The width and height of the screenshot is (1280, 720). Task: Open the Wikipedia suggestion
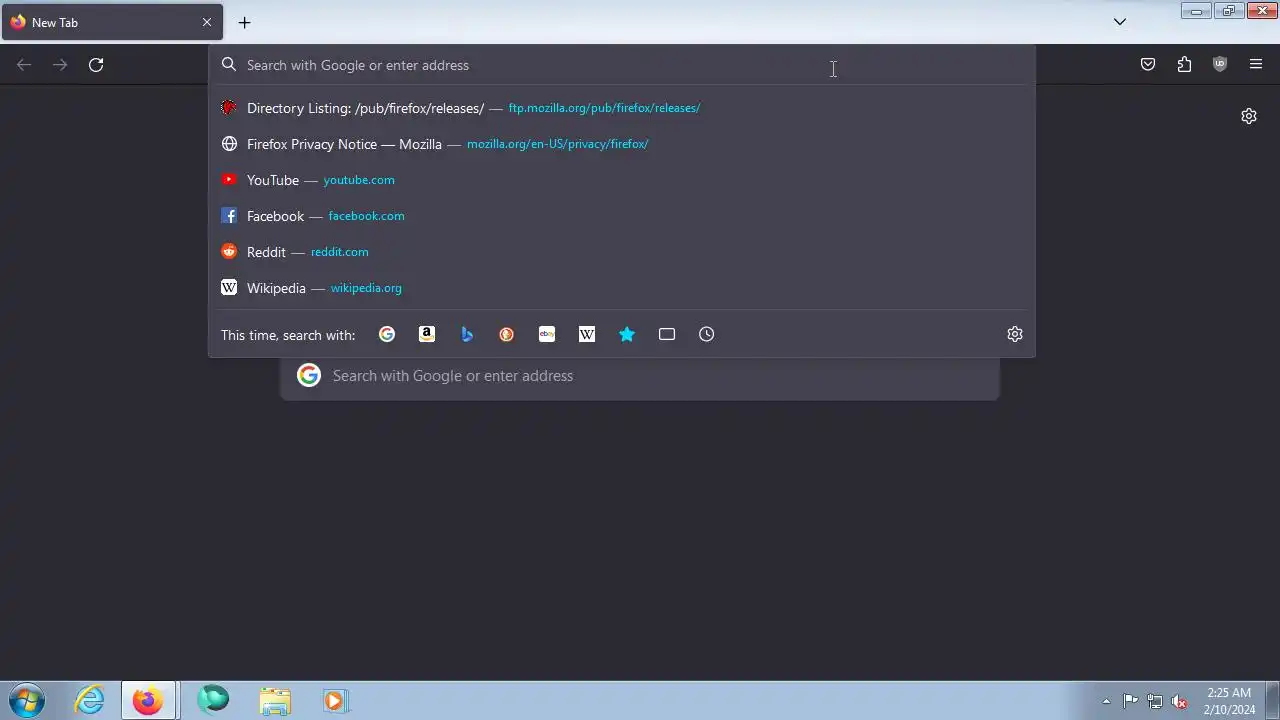[x=622, y=288]
